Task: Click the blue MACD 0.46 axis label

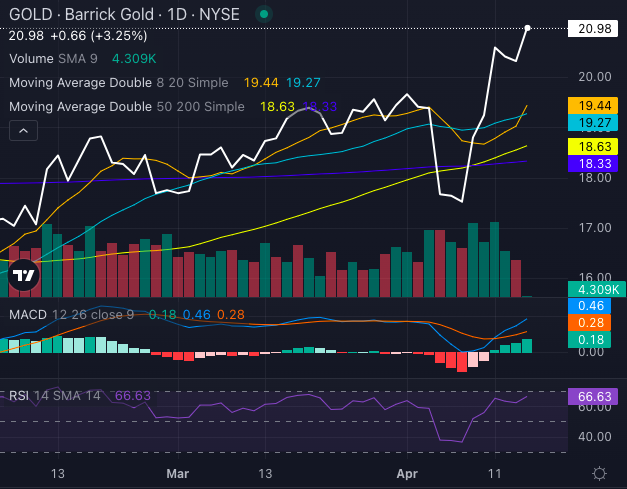Action: 594,305
